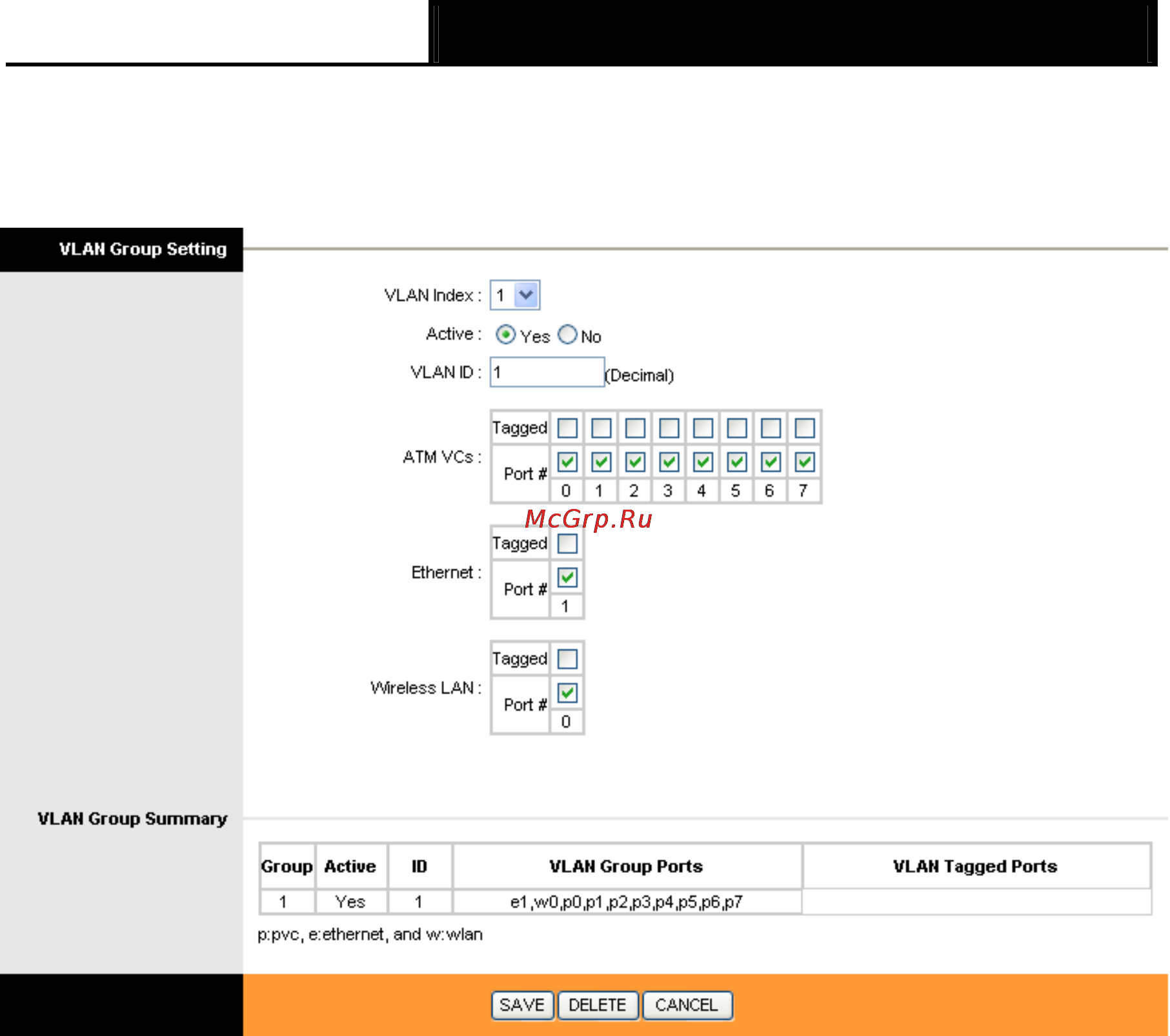Uncheck the Wireless LAN Port # 0 checkbox
Screen dimensions: 1170x1036
tap(567, 693)
